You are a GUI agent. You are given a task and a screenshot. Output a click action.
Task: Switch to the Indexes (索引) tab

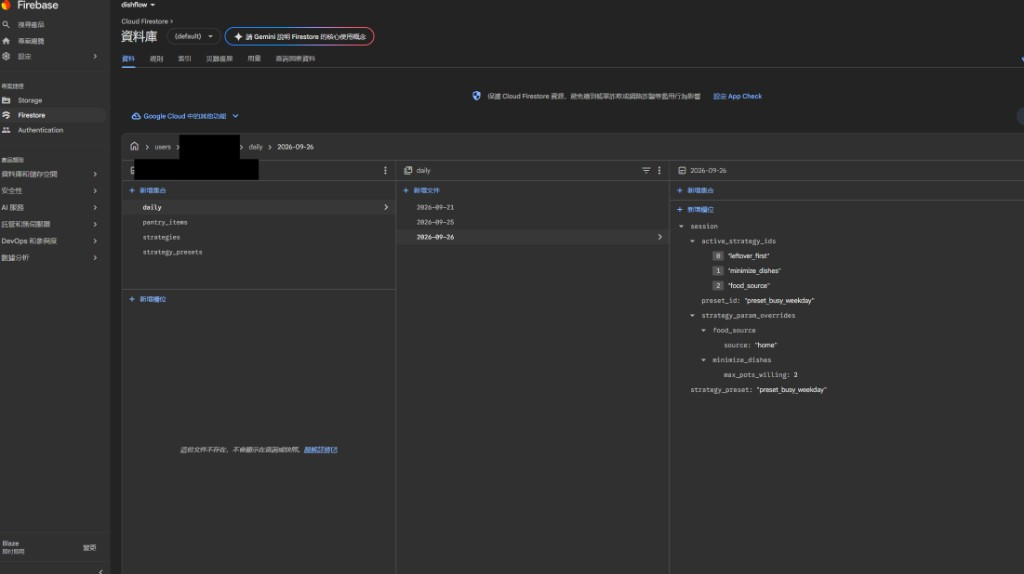click(185, 59)
